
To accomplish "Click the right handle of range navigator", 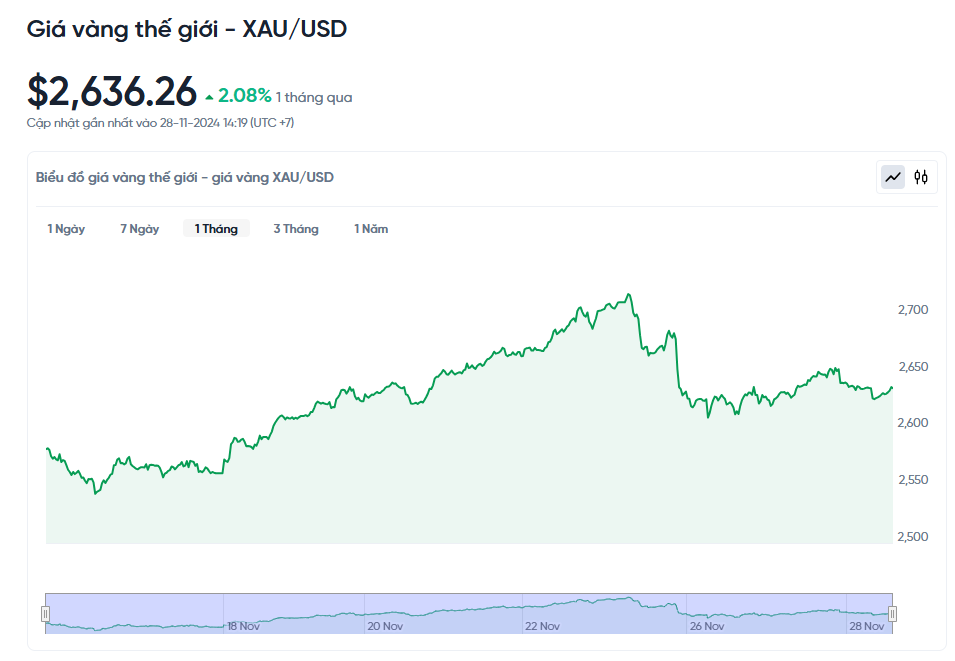I will [x=893, y=613].
